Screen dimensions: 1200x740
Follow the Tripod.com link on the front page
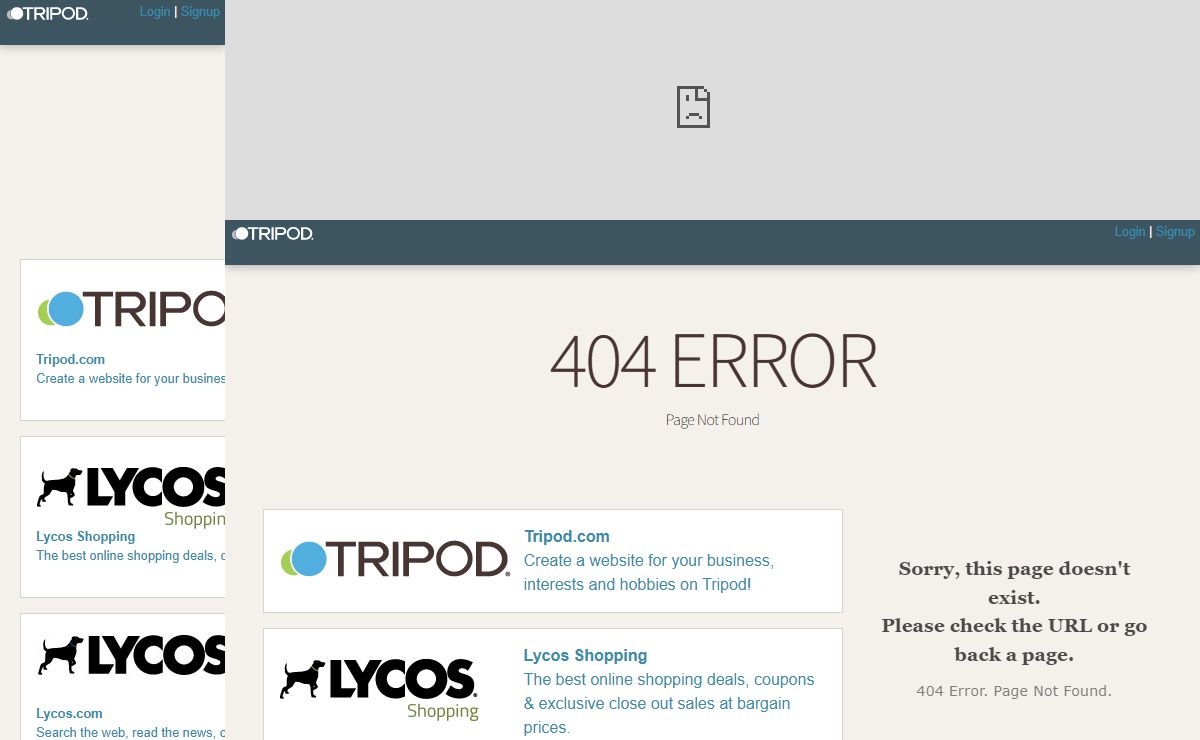pyautogui.click(x=567, y=536)
